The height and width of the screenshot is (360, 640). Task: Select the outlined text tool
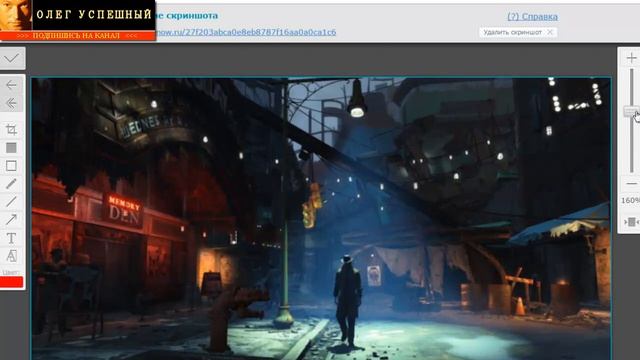[x=11, y=256]
